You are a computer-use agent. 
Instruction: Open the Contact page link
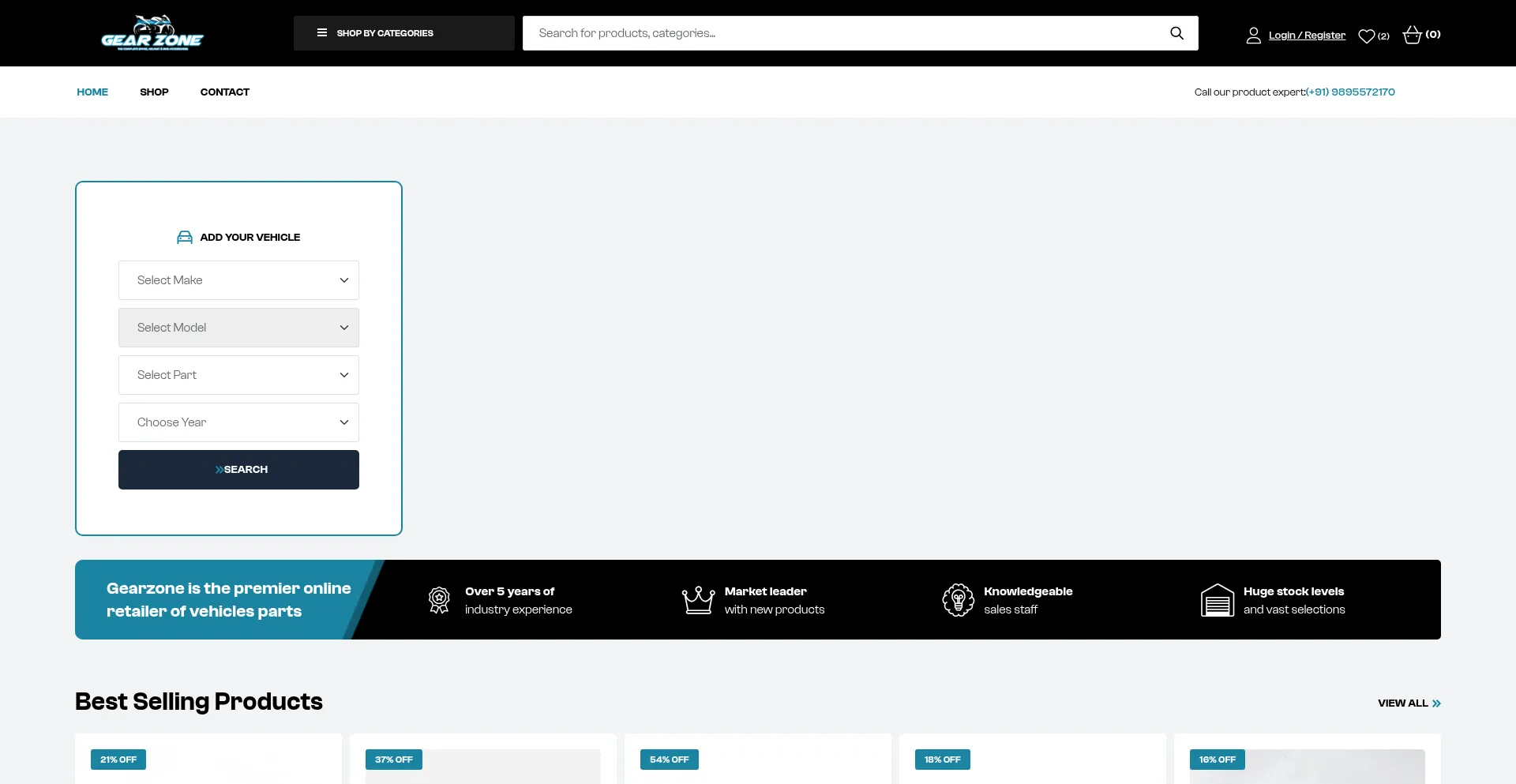[x=224, y=92]
